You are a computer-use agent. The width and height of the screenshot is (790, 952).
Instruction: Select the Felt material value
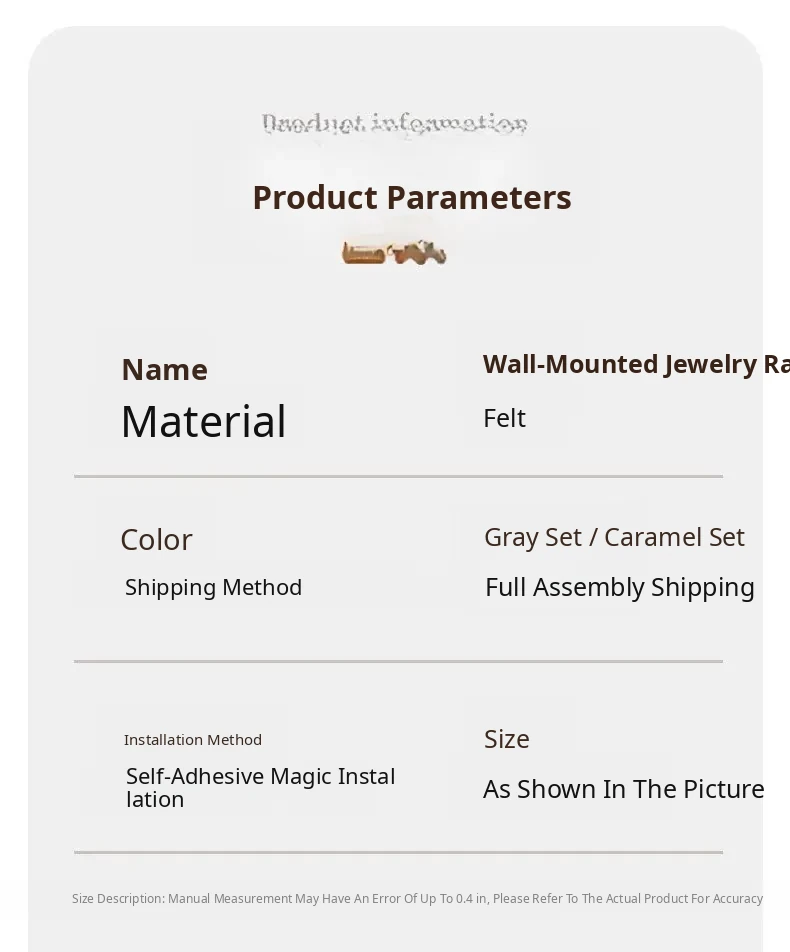(x=504, y=418)
